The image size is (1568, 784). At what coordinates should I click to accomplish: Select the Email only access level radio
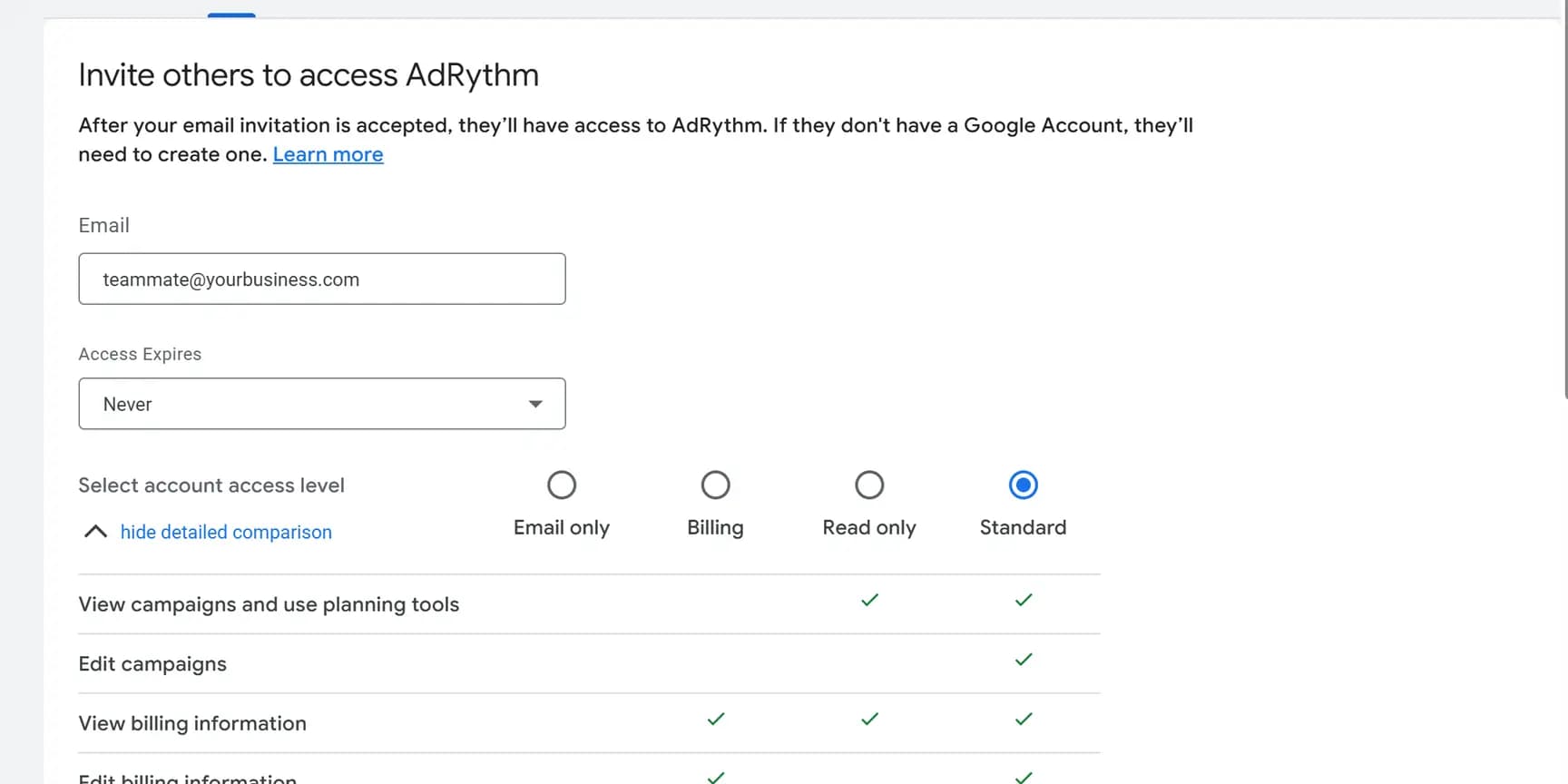562,485
